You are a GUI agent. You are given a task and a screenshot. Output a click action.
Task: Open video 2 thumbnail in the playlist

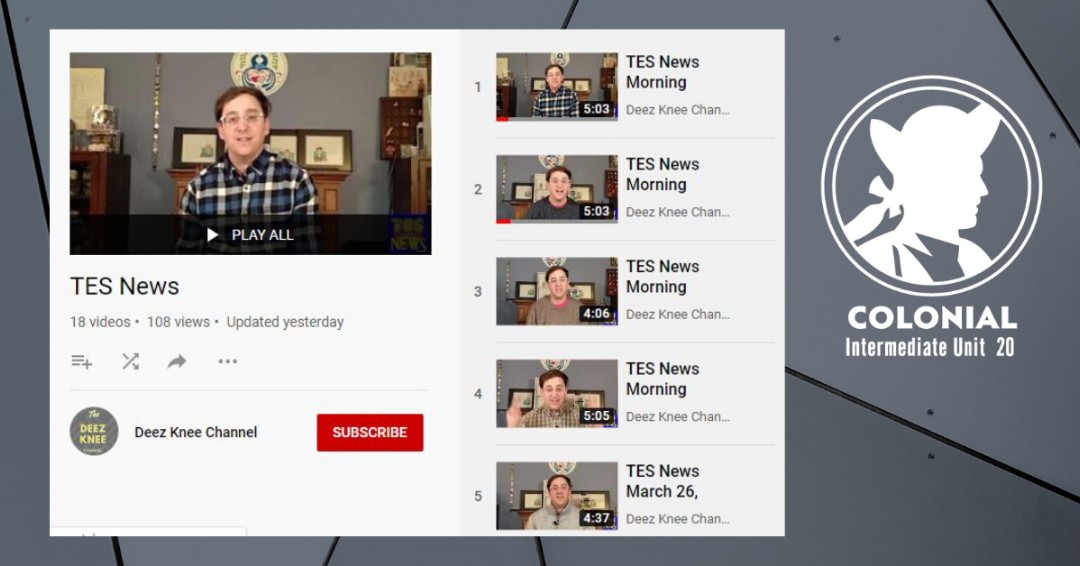click(x=557, y=189)
